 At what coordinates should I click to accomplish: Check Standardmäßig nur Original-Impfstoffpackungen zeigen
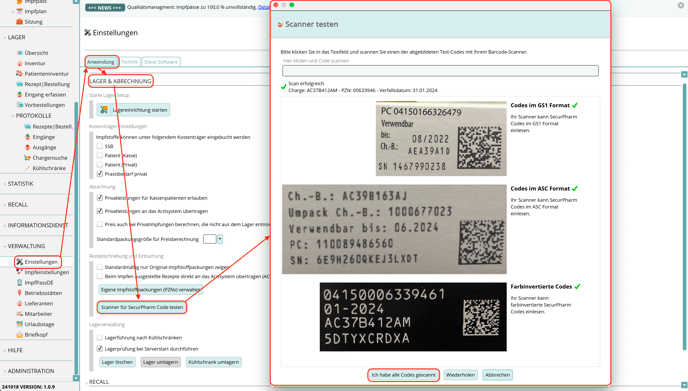coord(100,267)
